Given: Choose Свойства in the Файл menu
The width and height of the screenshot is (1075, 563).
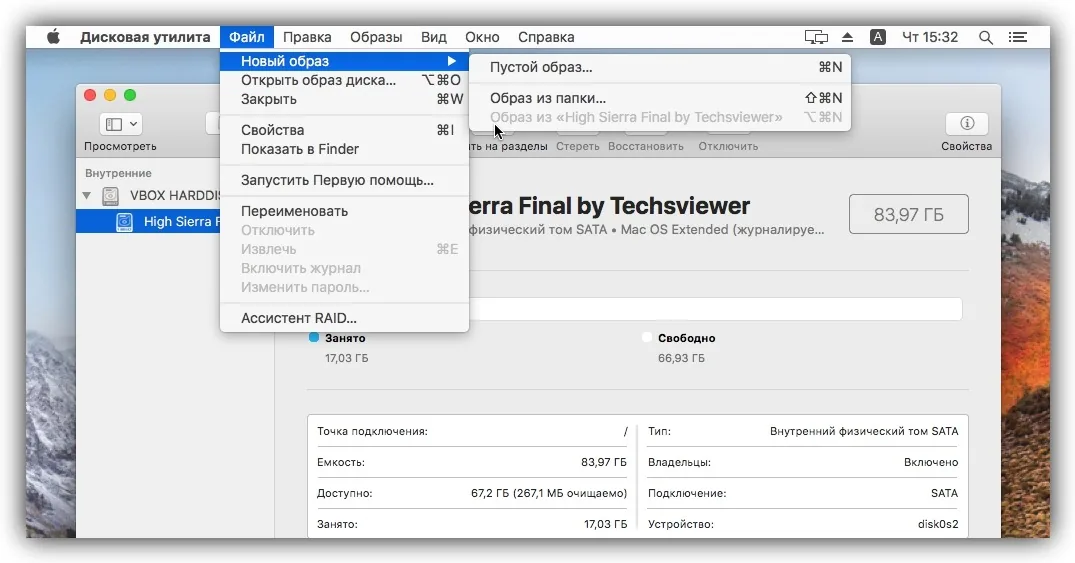Looking at the screenshot, I should pos(344,130).
